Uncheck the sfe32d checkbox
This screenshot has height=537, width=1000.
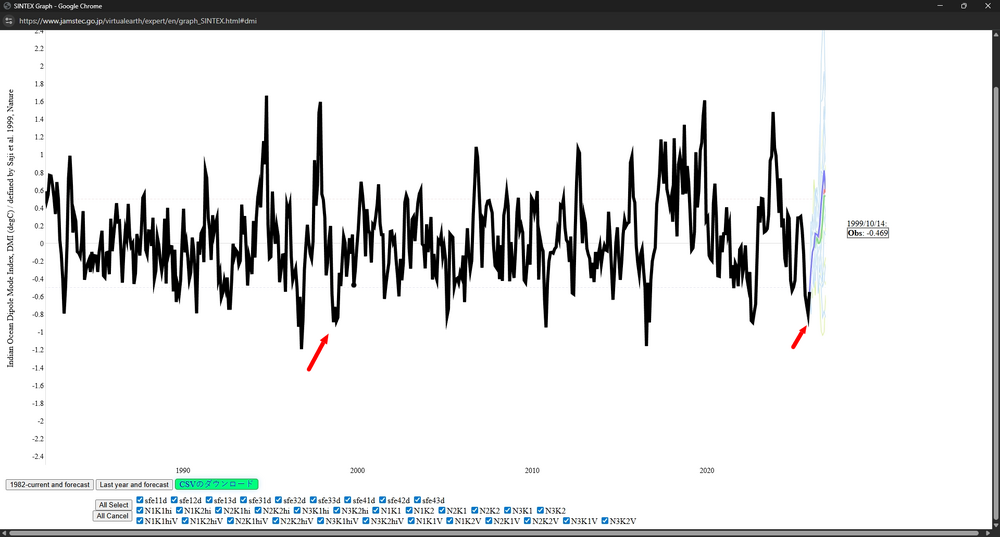tap(279, 500)
